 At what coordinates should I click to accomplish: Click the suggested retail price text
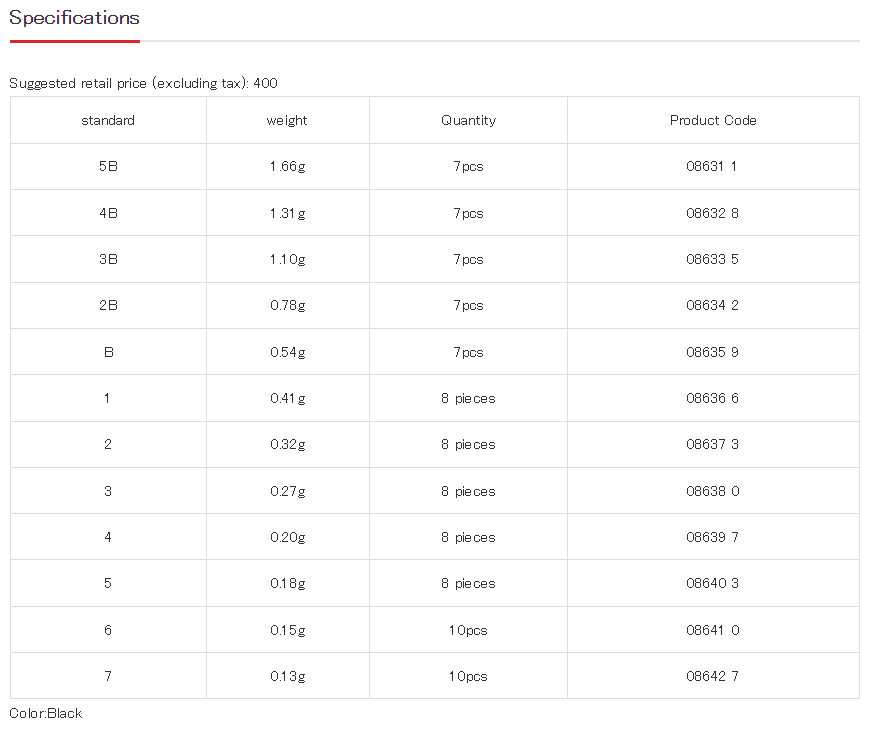pos(143,83)
